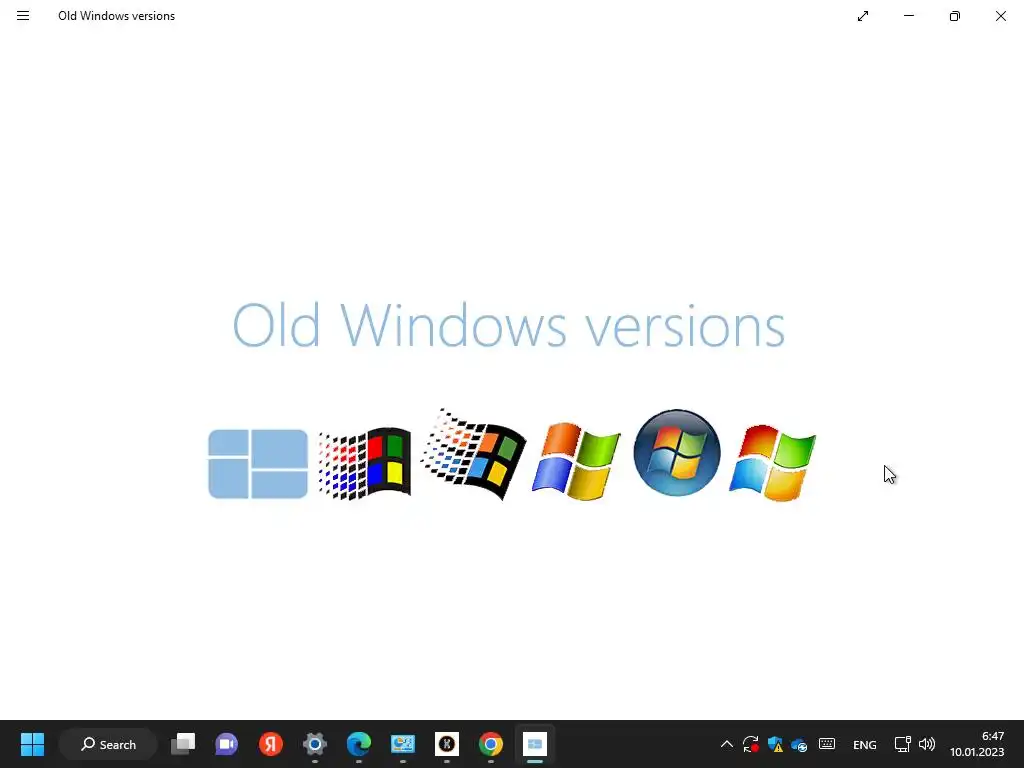Screen dimensions: 1024x768
Task: Show hidden system tray icons
Action: pos(726,744)
